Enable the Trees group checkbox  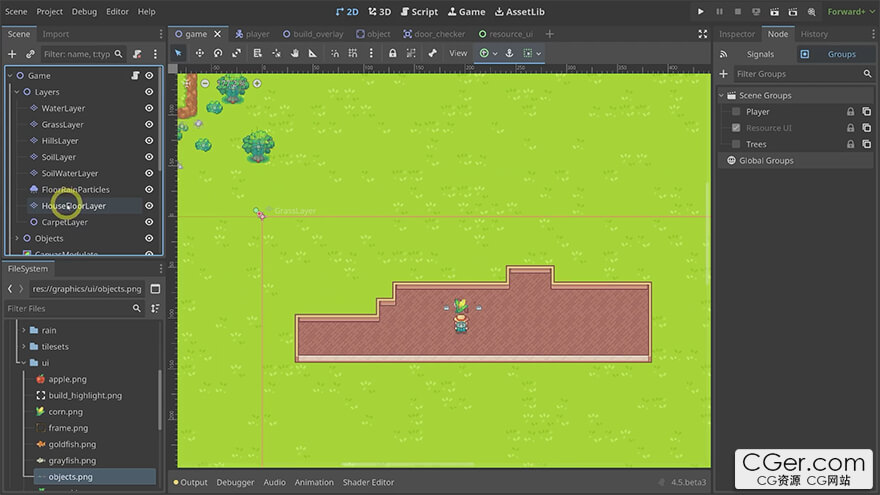(x=736, y=144)
